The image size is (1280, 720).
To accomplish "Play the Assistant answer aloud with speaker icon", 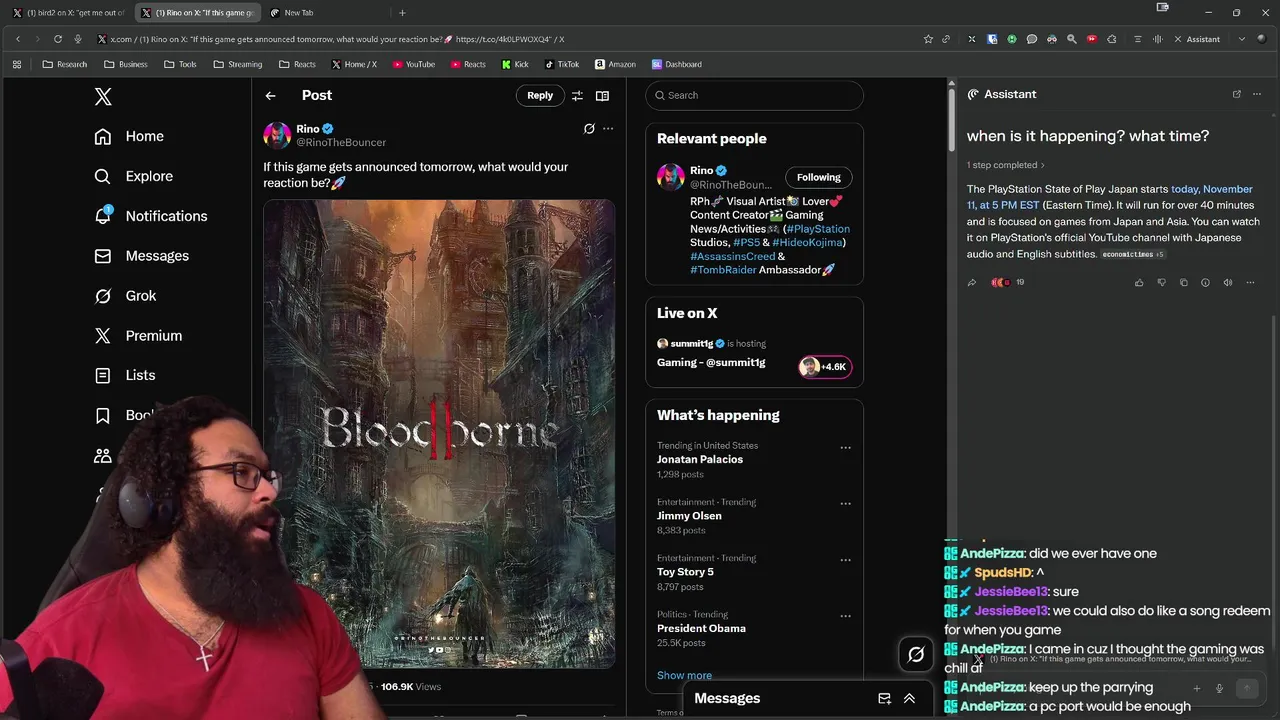I will coord(1227,283).
